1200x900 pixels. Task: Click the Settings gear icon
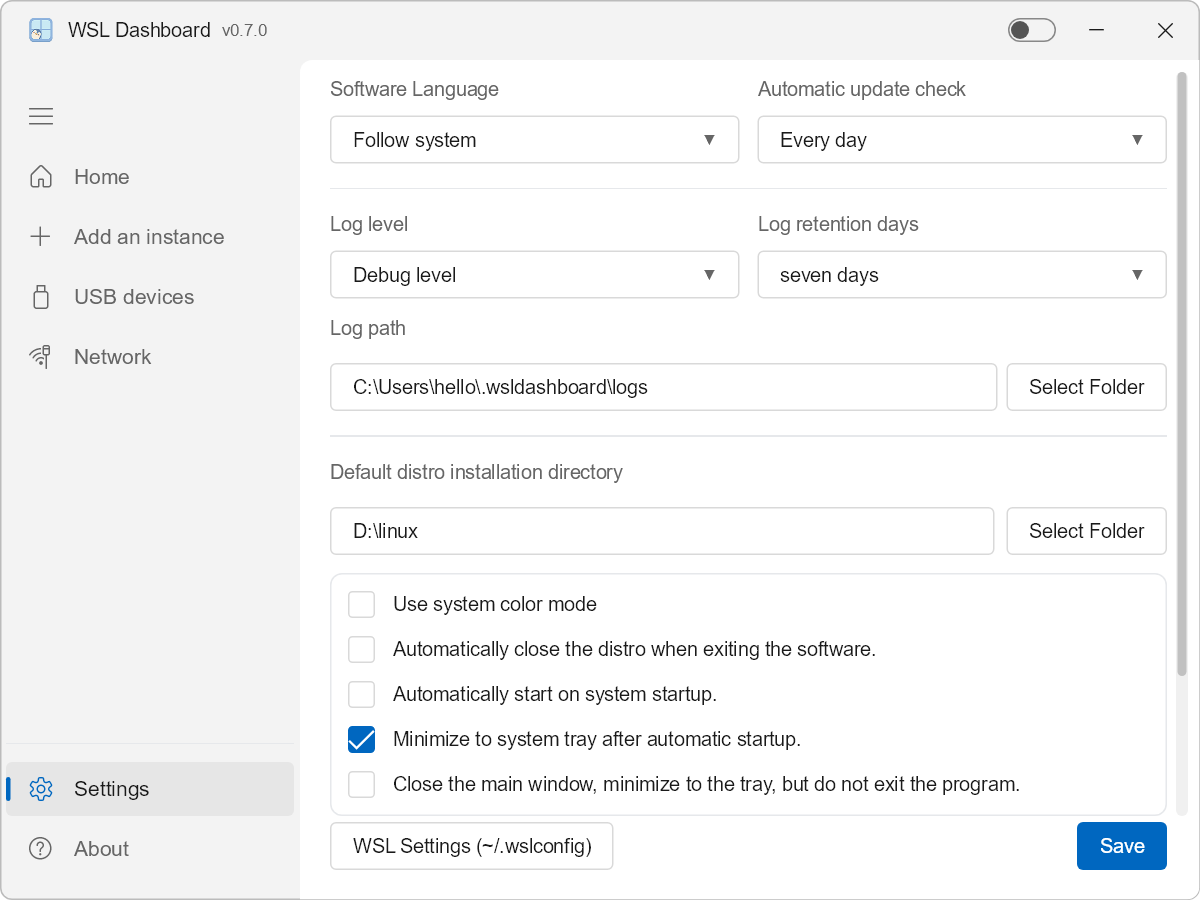pos(40,789)
